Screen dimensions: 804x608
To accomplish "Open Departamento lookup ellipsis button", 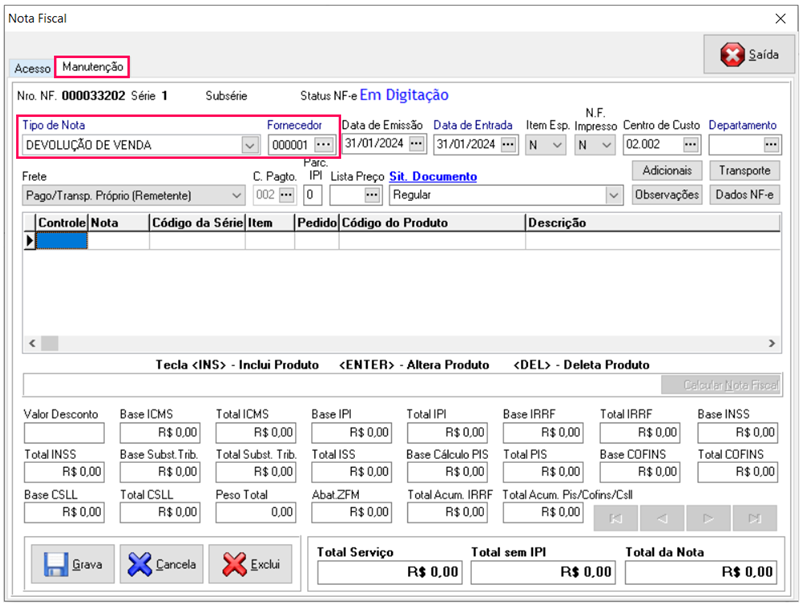I will pyautogui.click(x=770, y=145).
